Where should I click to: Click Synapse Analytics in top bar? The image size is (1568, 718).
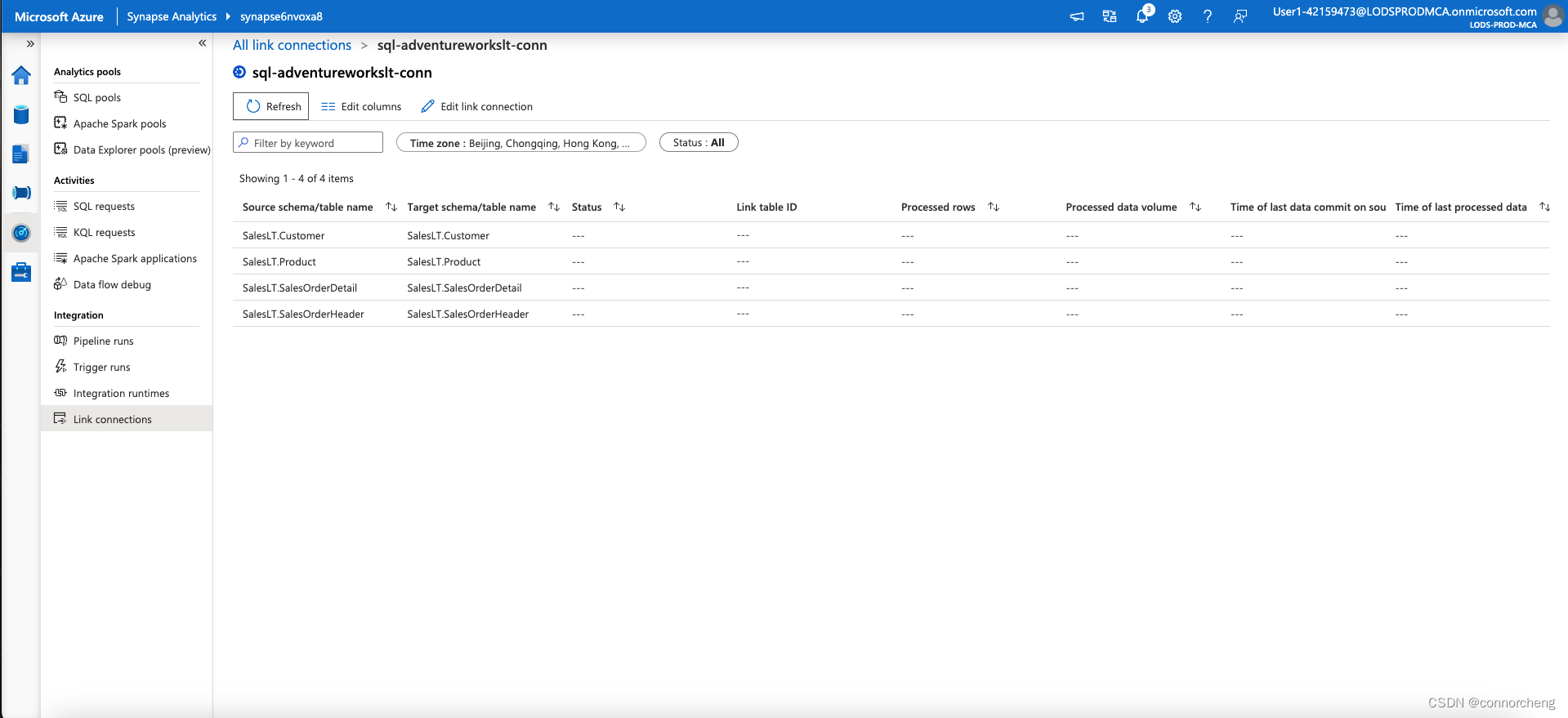[172, 16]
